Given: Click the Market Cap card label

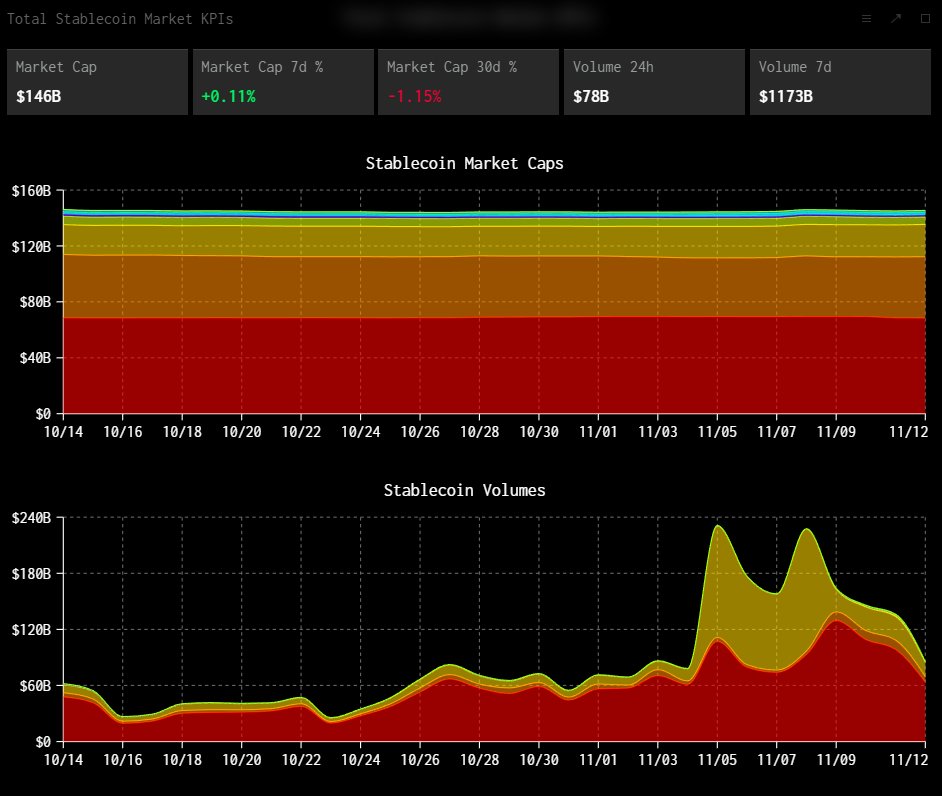Looking at the screenshot, I should click(x=56, y=67).
